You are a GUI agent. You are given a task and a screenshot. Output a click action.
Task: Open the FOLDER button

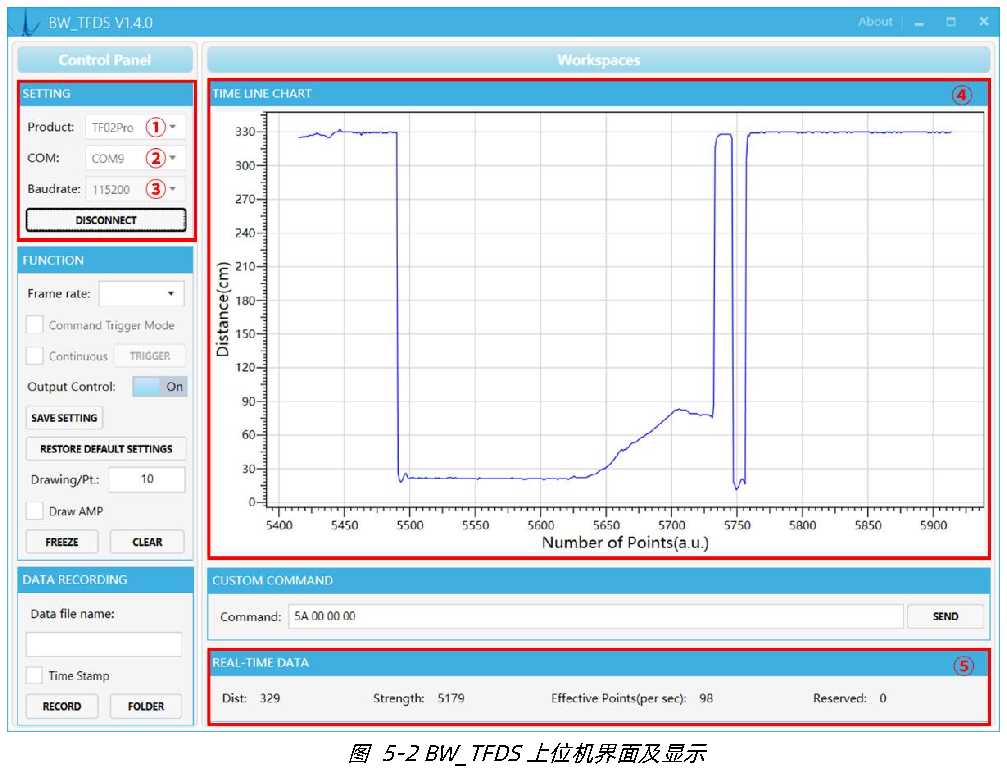146,706
